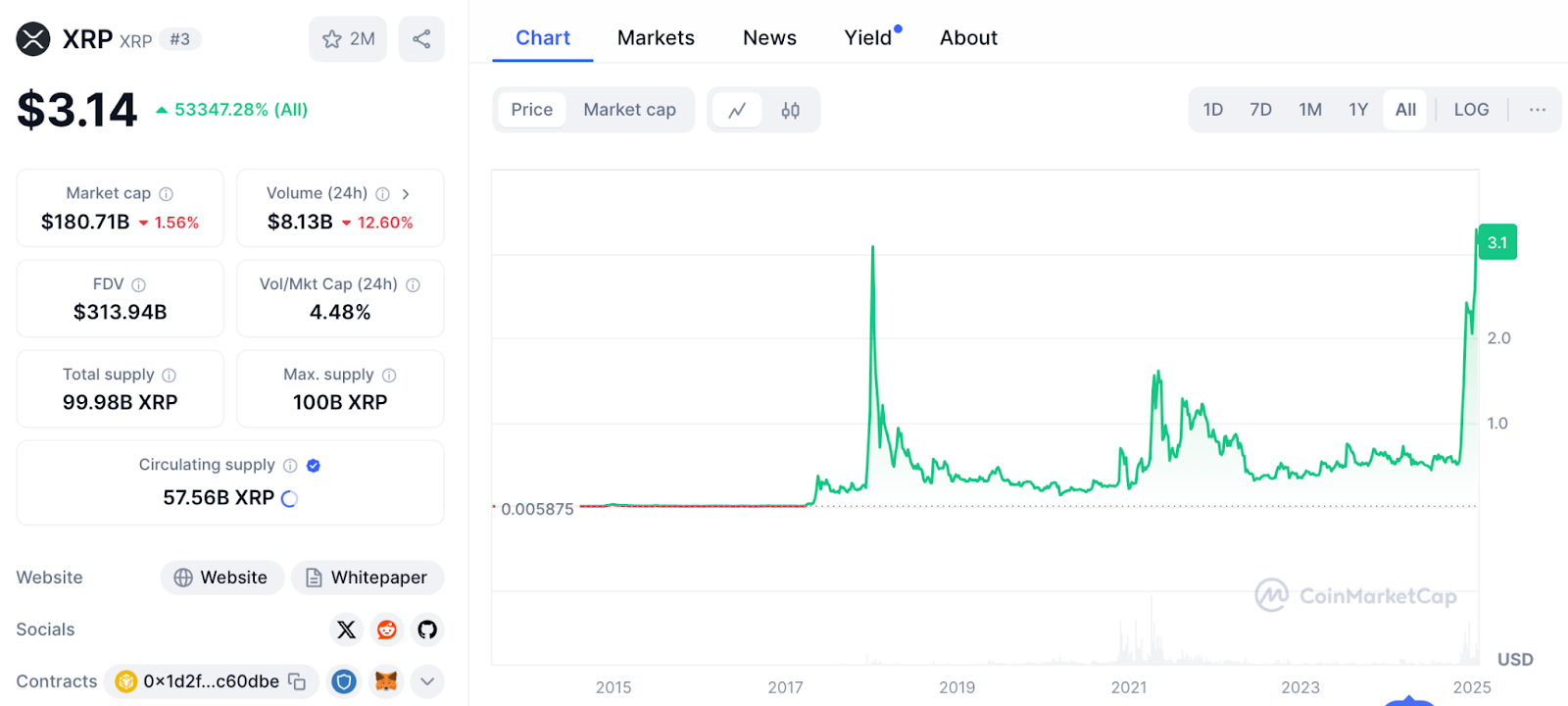Click the 2021 axis label

click(x=1129, y=687)
